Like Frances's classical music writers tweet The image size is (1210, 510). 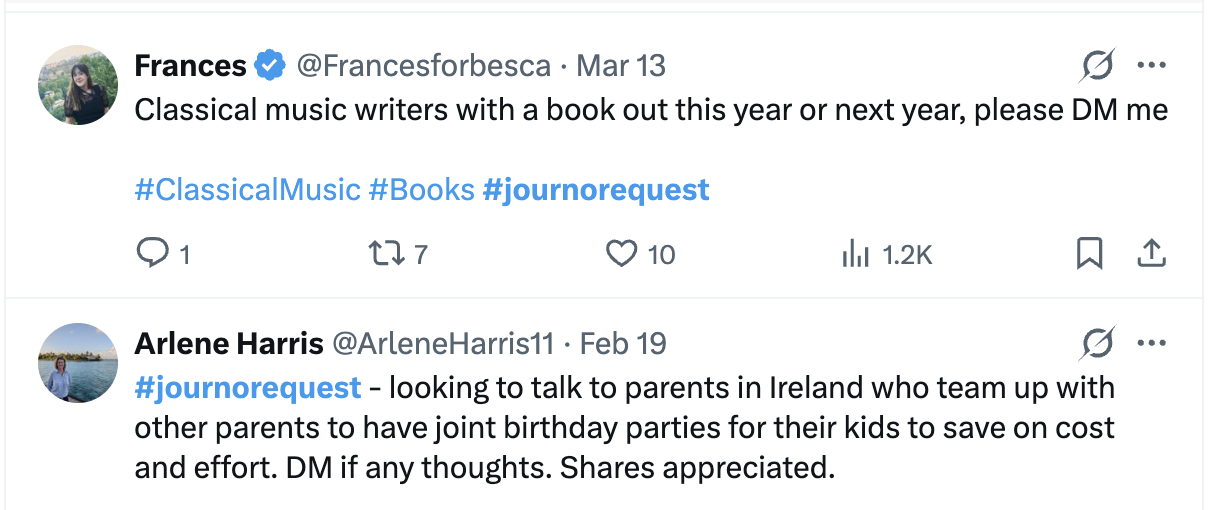(x=622, y=254)
